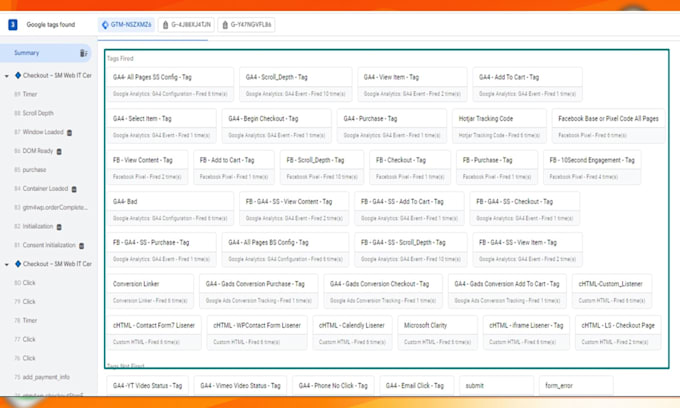Screen dimensions: 680x408
Task: Open Facebook Base or Pixel Code All Pages card
Action: pyautogui.click(x=608, y=126)
